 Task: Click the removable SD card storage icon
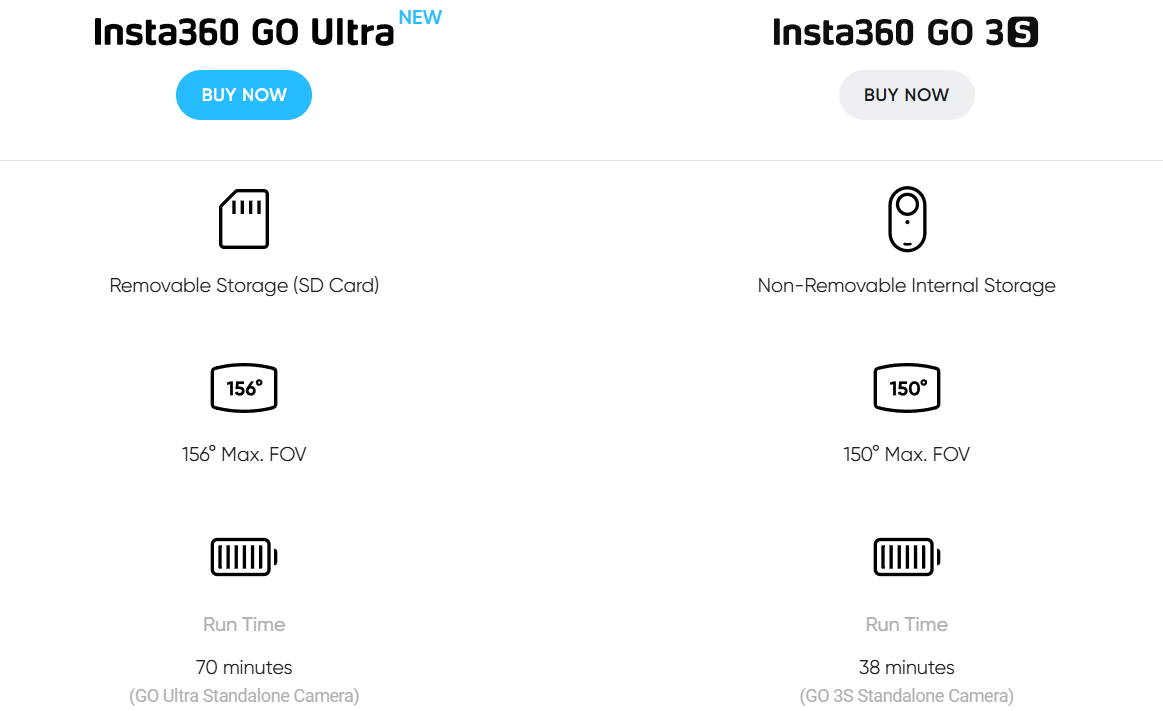click(243, 218)
